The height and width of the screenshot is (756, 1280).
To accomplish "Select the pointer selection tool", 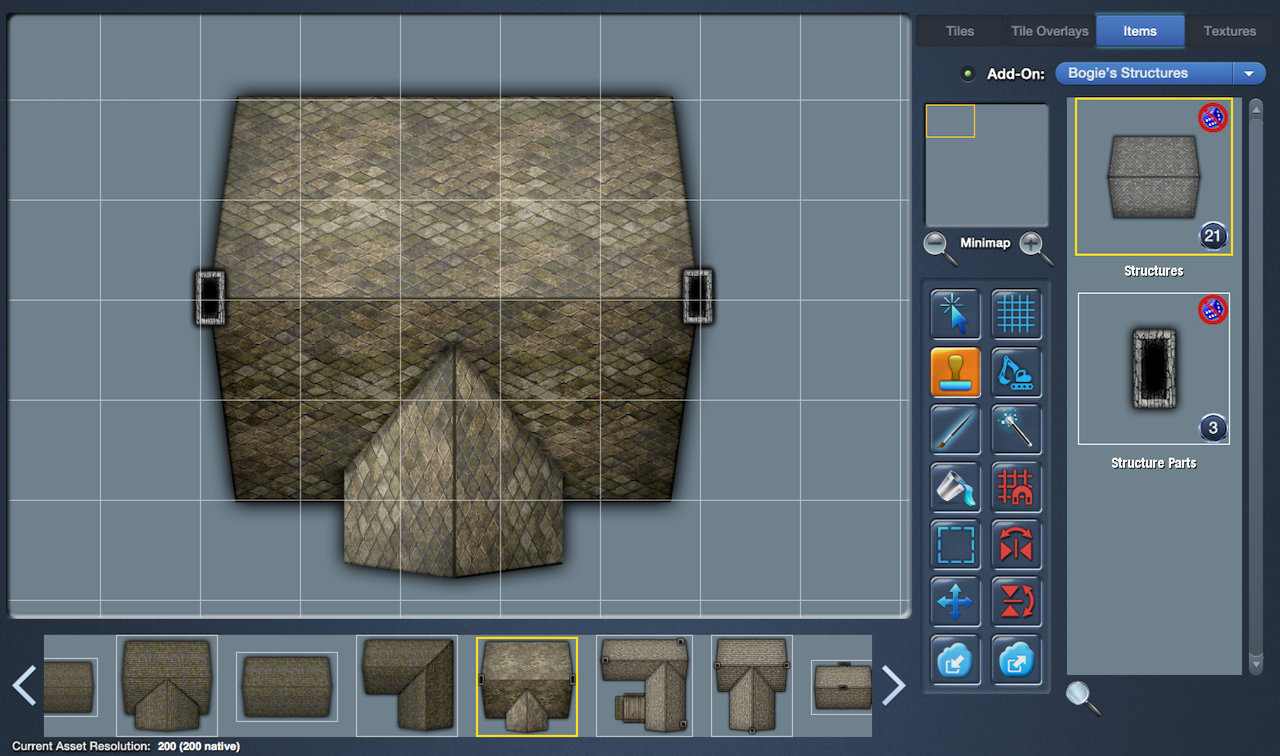I will click(x=955, y=315).
